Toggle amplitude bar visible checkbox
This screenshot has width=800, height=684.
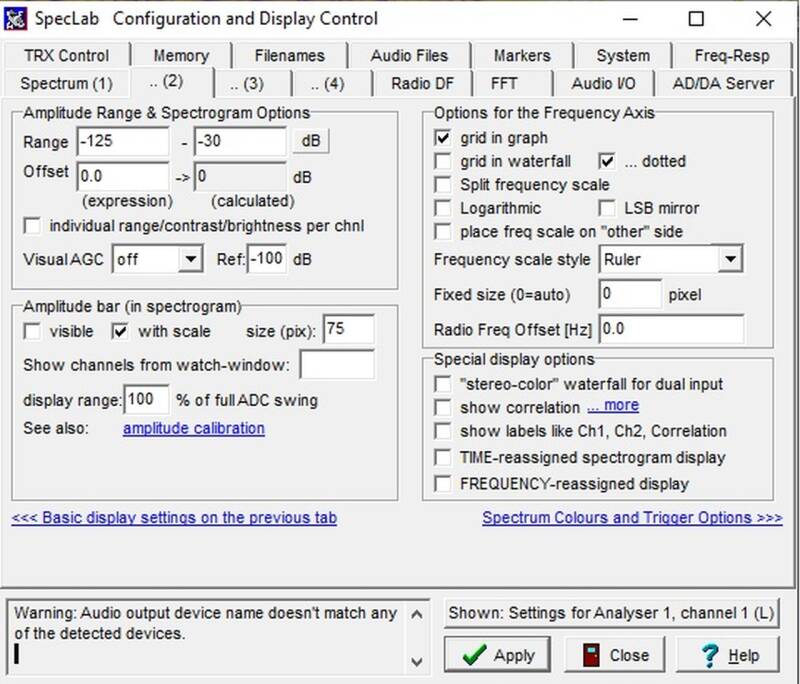click(x=32, y=331)
